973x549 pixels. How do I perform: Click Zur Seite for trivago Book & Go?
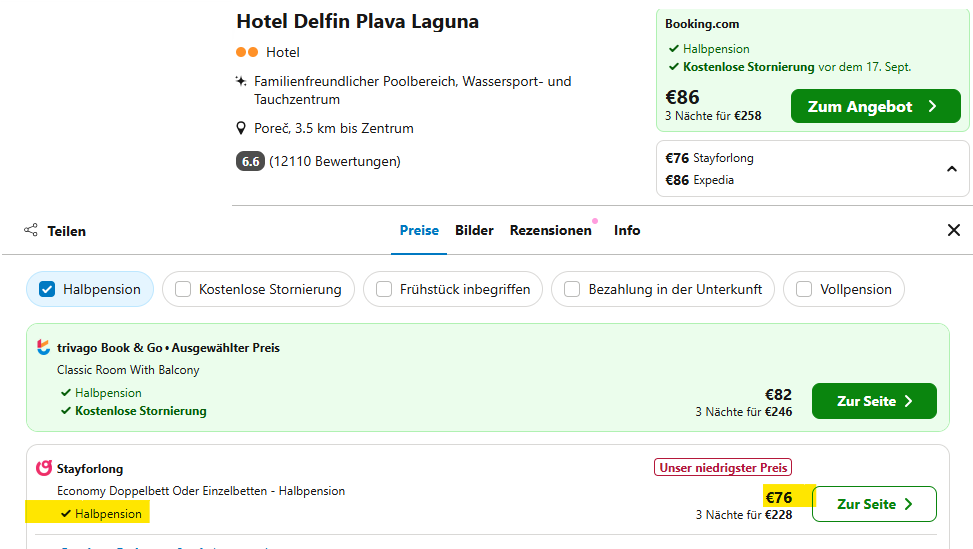click(x=874, y=401)
